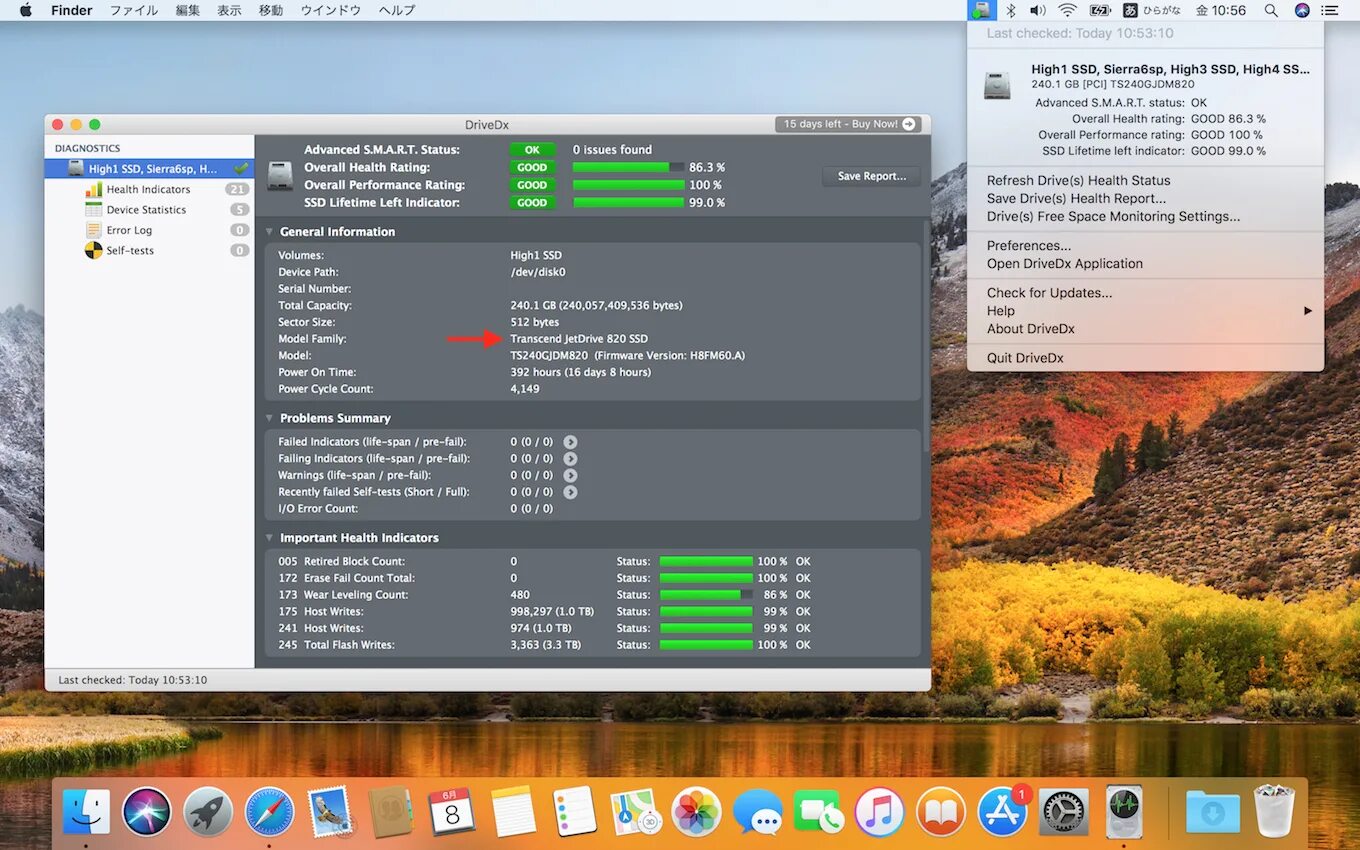
Task: Open iTunes from the Dock
Action: click(x=880, y=811)
